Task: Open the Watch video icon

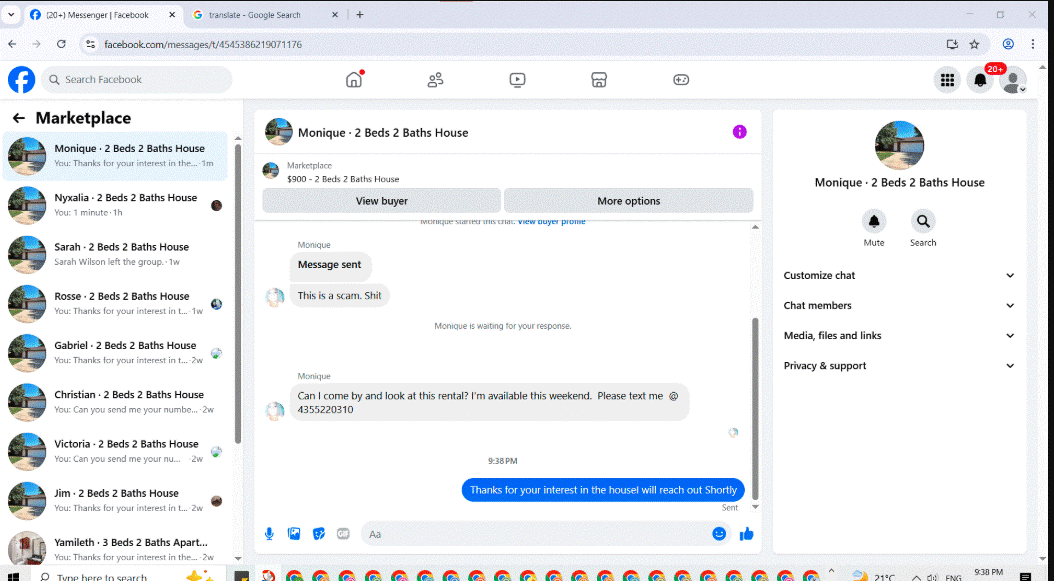Action: [x=517, y=79]
